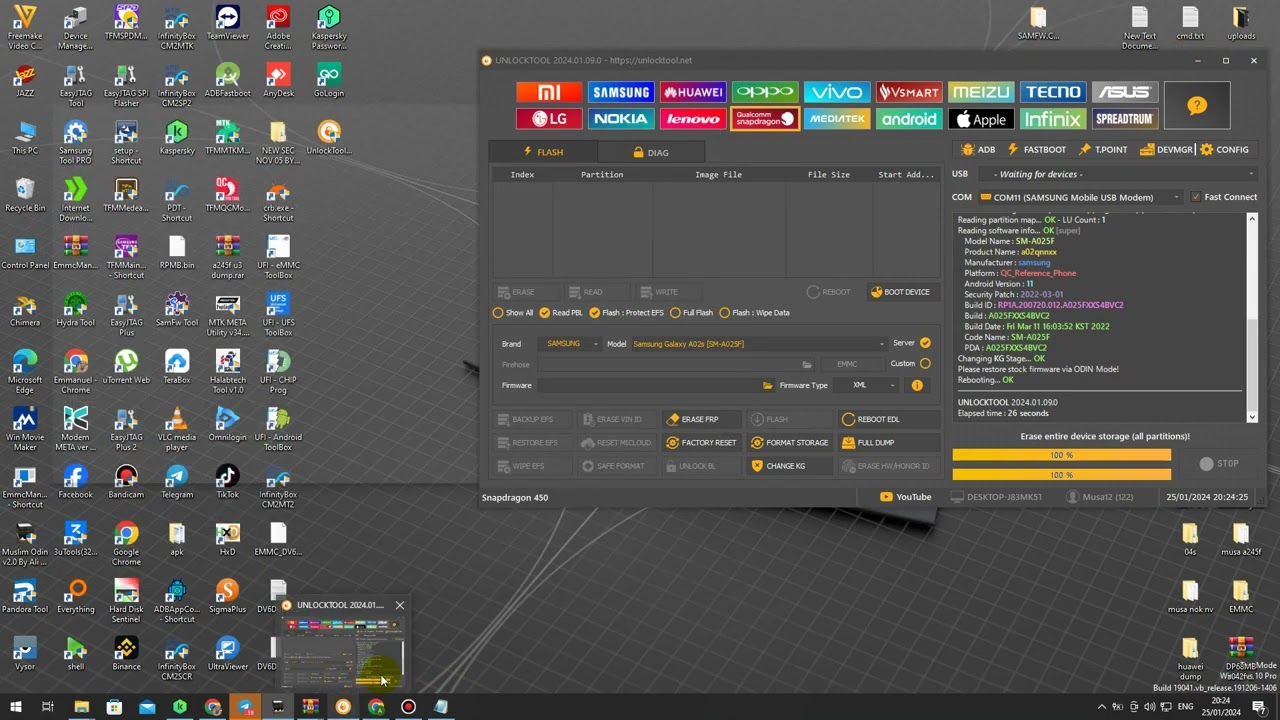Choose the Samsung brand tile
This screenshot has width=1280, height=720.
tap(621, 92)
